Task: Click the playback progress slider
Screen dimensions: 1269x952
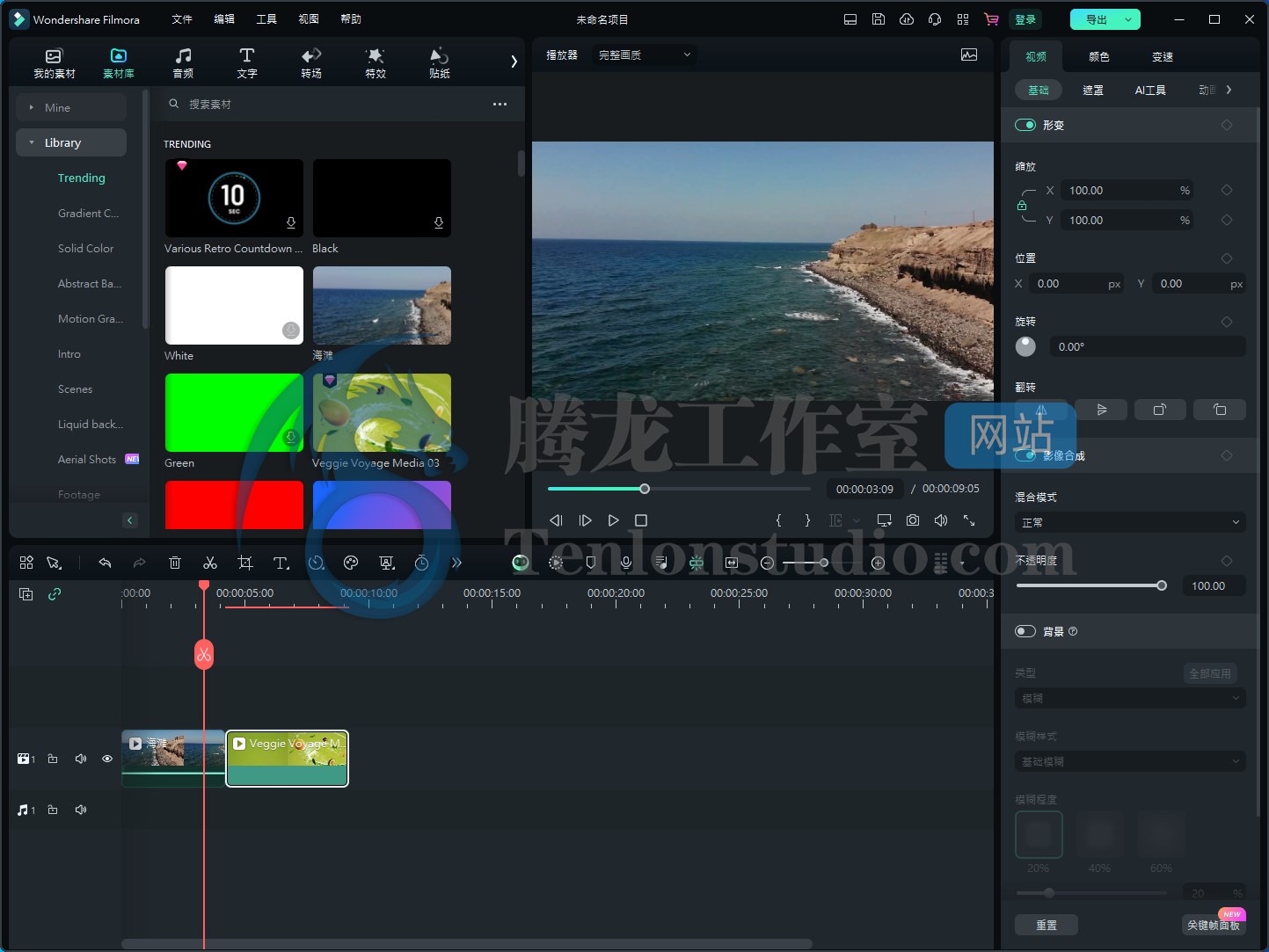Action: (x=679, y=489)
